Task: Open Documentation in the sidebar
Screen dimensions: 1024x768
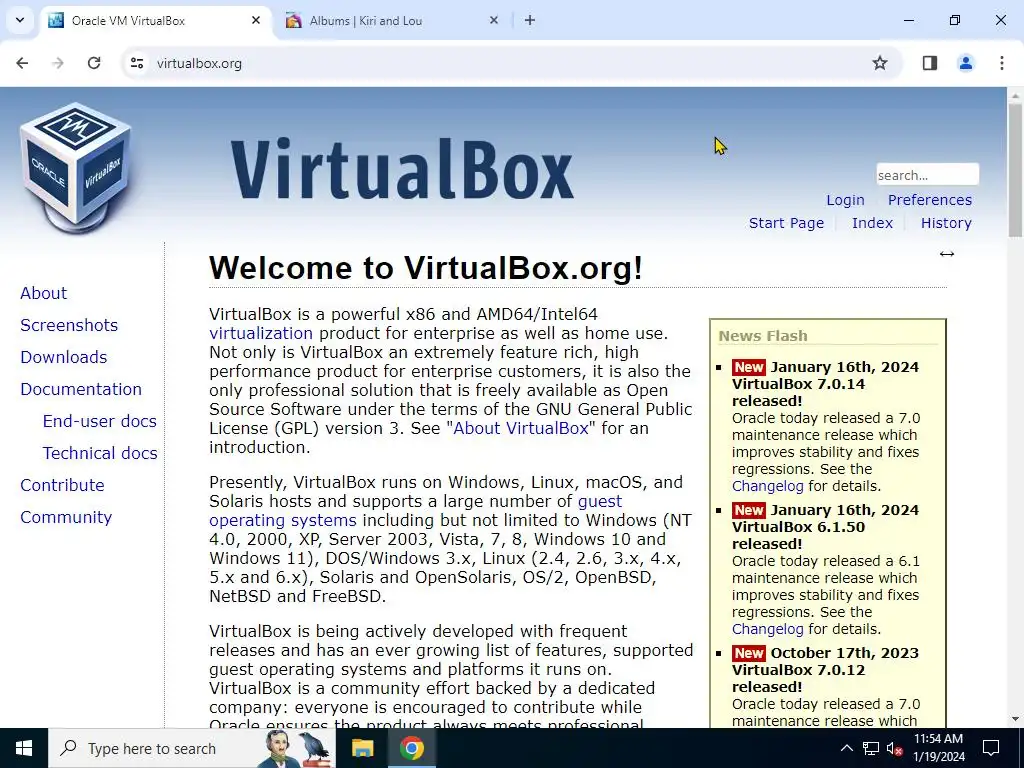Action: [81, 389]
